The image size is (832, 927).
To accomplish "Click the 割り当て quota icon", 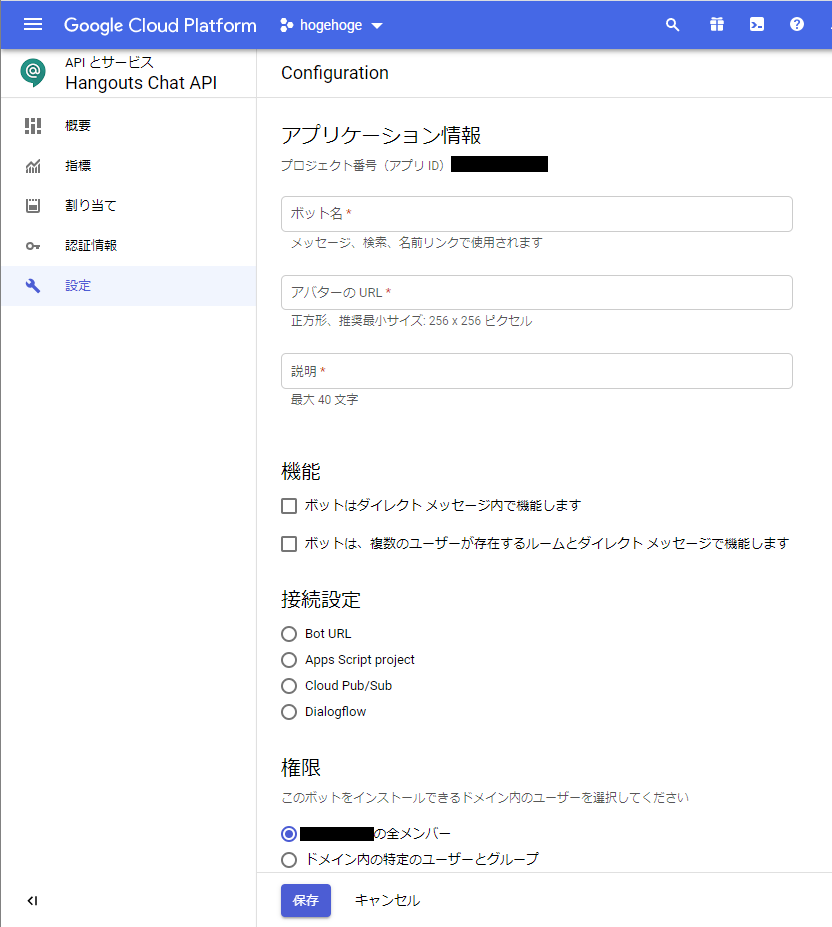I will point(33,205).
